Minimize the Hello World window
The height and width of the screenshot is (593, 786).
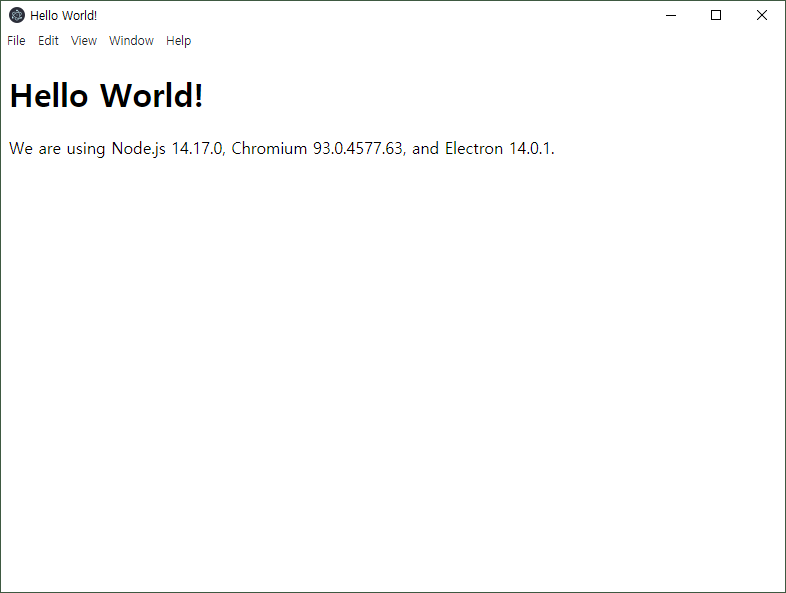point(671,15)
